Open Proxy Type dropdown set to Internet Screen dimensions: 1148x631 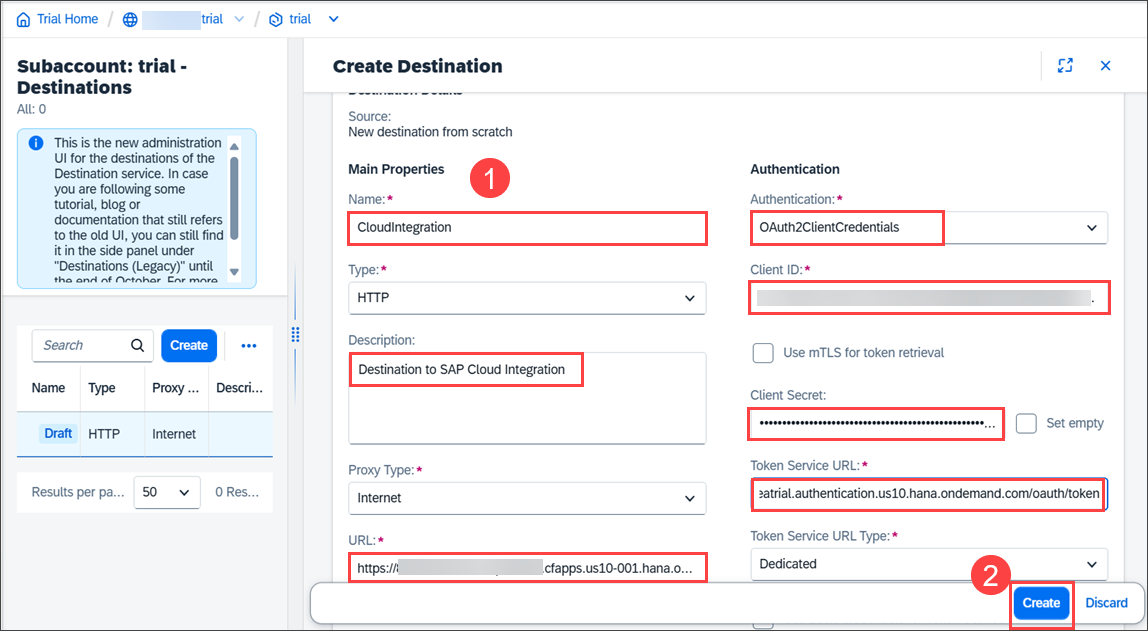pos(527,499)
